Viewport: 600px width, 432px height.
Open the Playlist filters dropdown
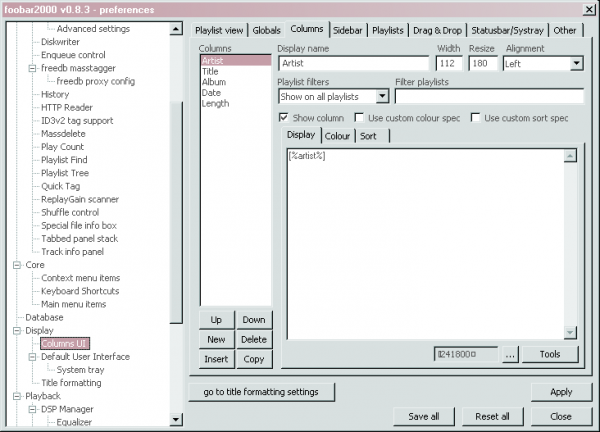pos(382,97)
